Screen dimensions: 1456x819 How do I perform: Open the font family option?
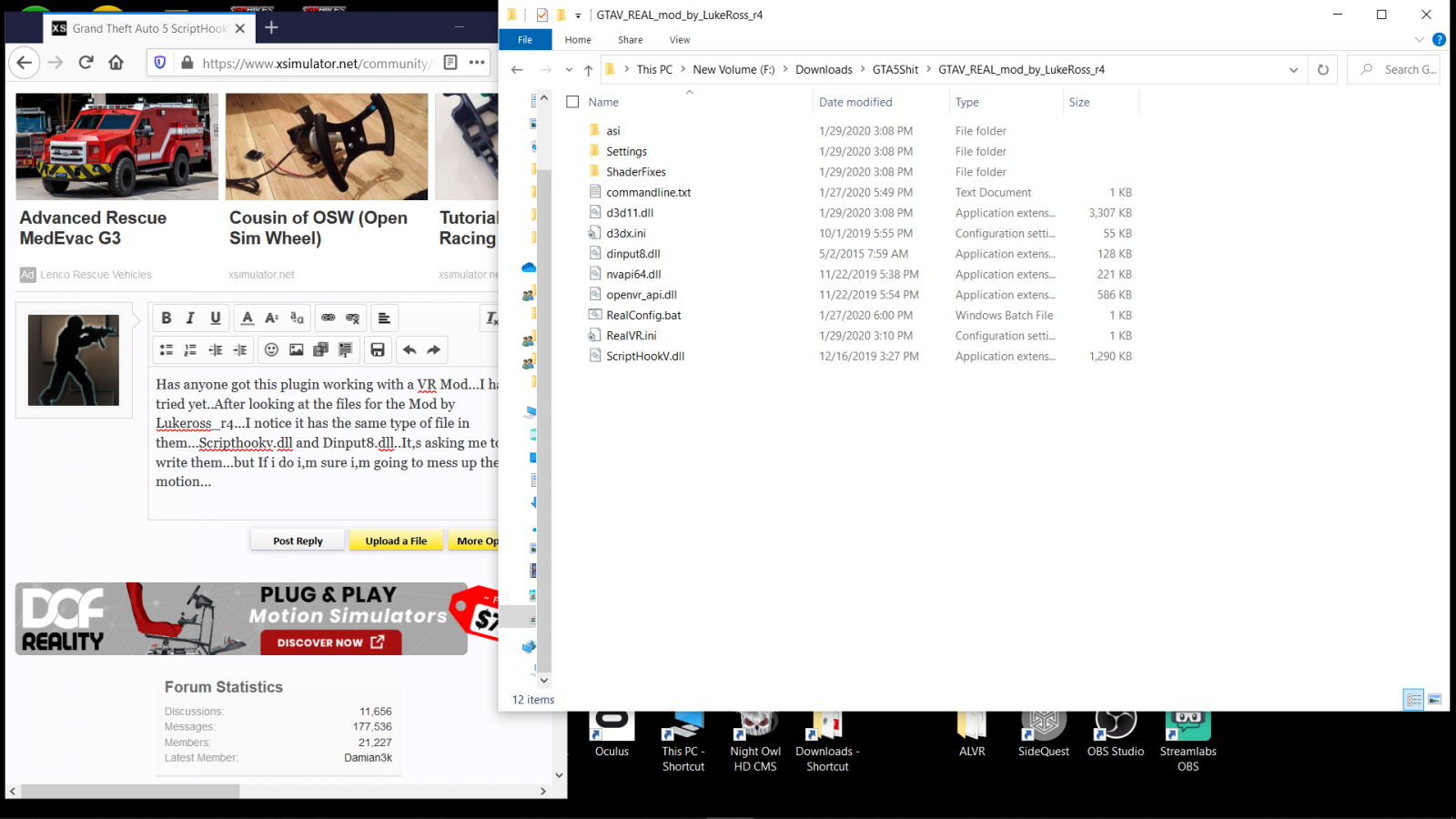pos(297,318)
